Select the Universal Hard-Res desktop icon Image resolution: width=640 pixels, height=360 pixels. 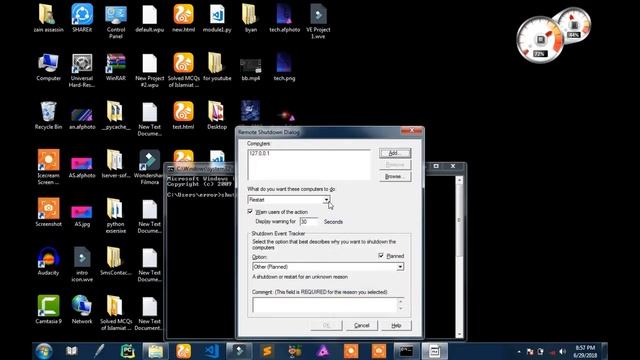(82, 70)
